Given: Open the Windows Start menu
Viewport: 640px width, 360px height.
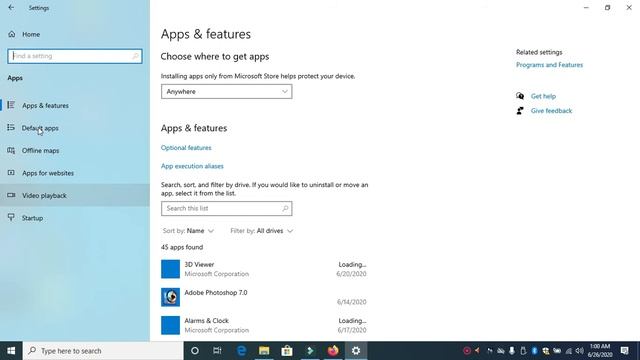Looking at the screenshot, I should [11, 351].
